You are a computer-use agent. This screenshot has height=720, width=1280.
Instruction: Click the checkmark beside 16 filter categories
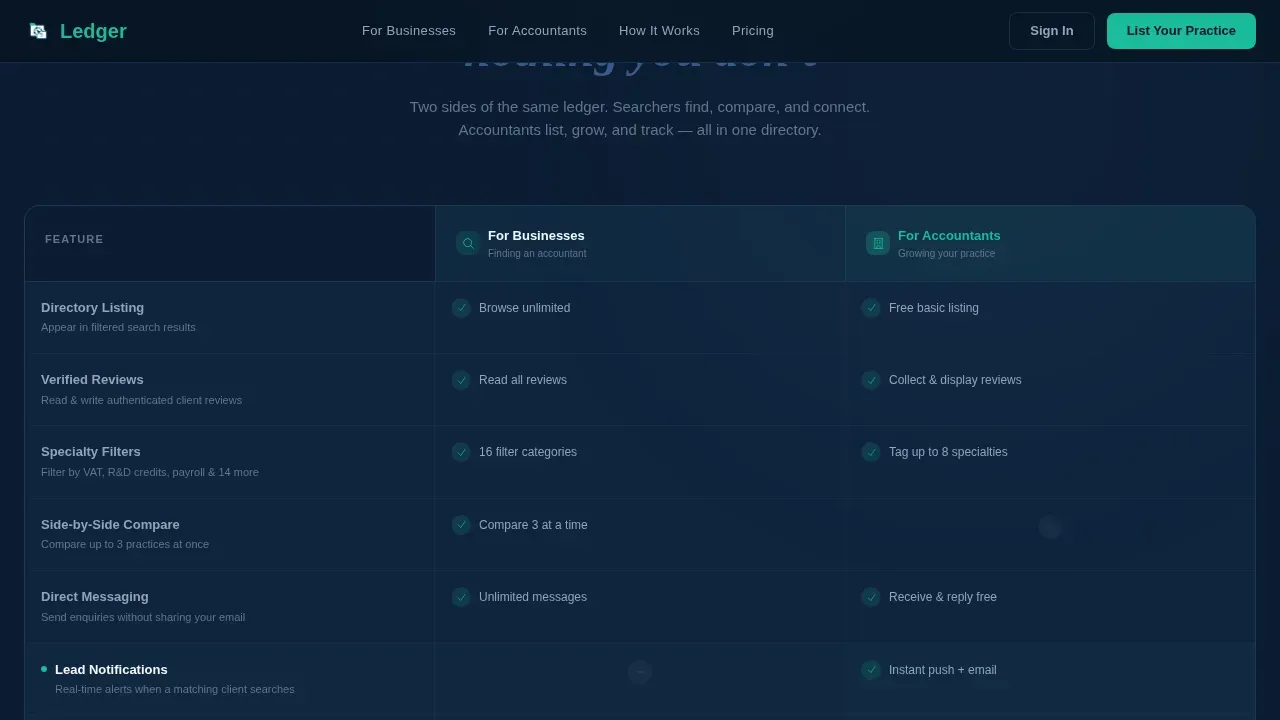pyautogui.click(x=461, y=452)
